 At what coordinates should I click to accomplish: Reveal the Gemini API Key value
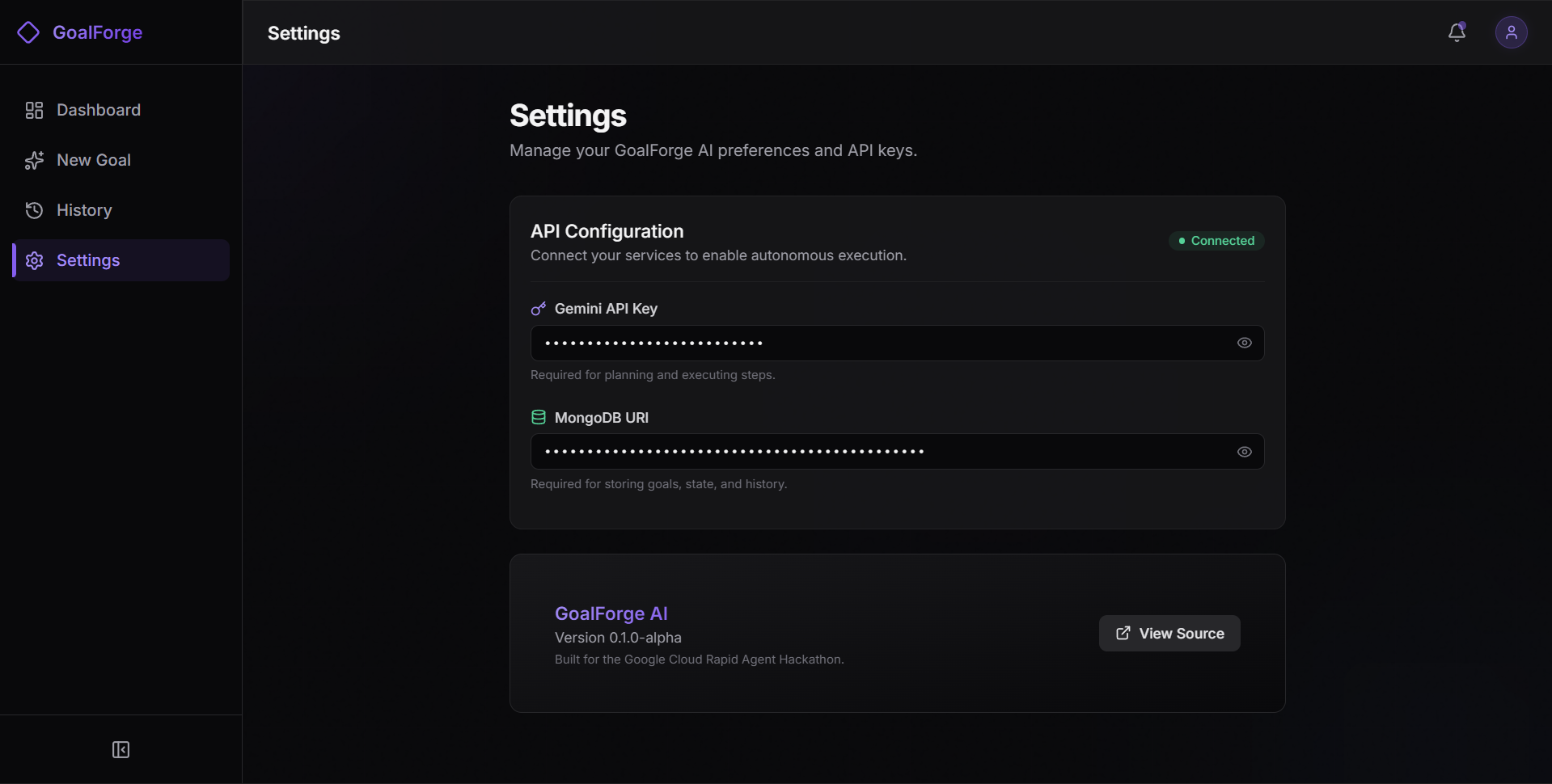point(1244,343)
